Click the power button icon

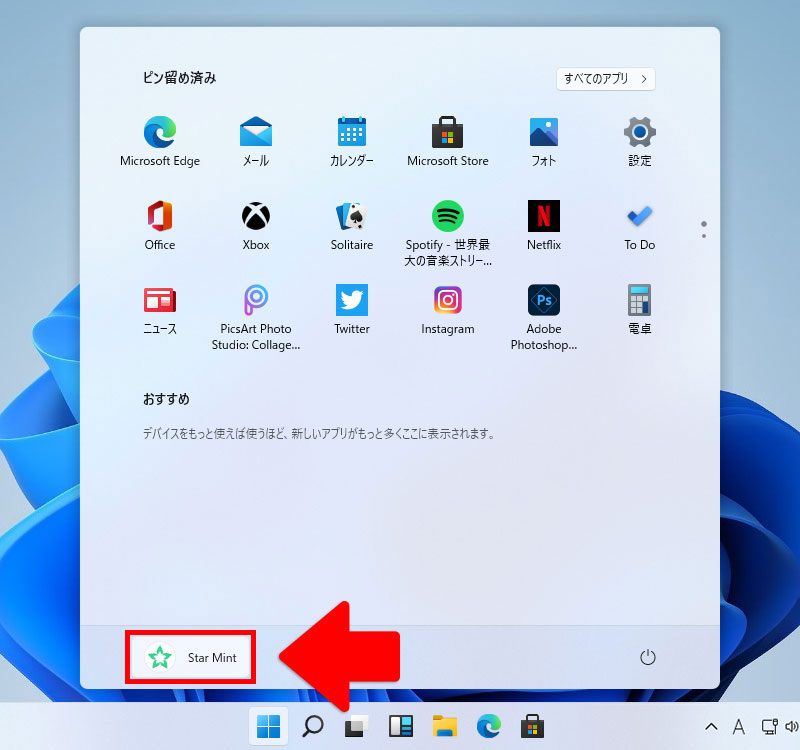click(x=647, y=657)
